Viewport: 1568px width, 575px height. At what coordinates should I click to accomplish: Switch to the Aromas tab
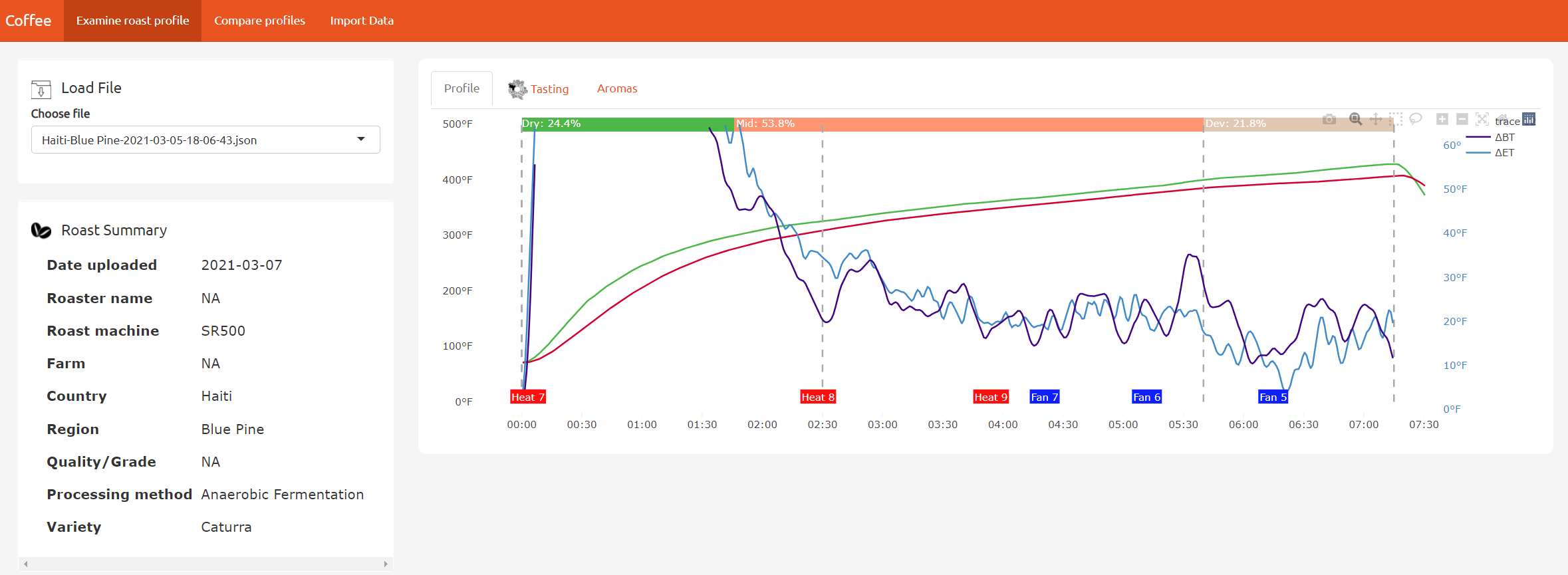click(617, 88)
